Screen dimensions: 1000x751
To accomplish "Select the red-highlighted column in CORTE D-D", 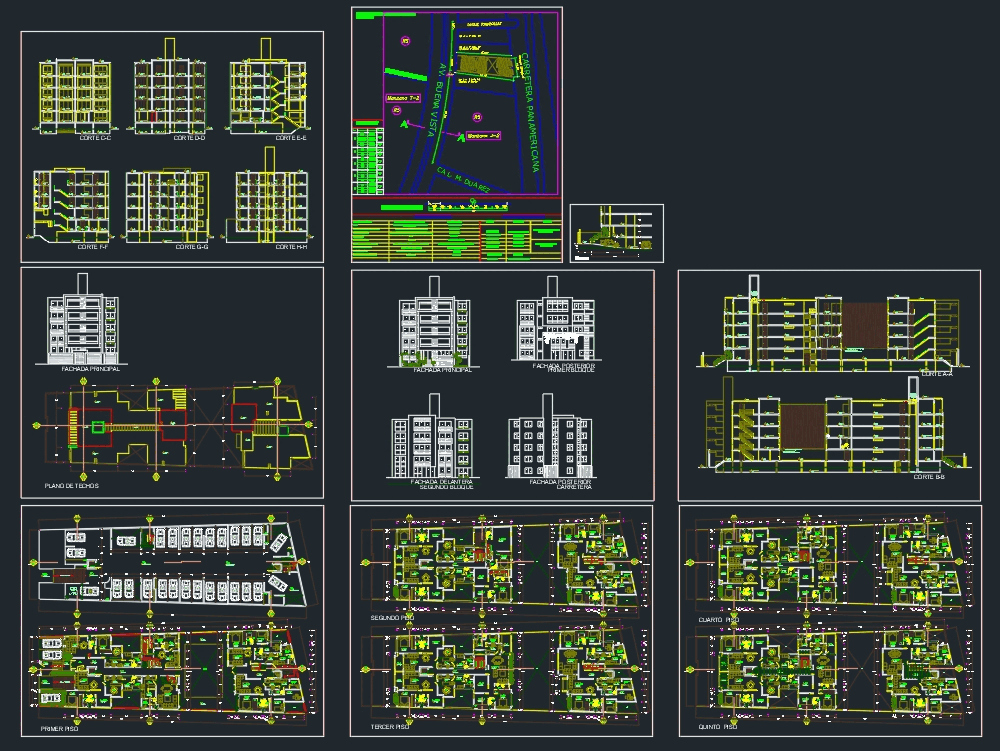I will click(x=153, y=118).
